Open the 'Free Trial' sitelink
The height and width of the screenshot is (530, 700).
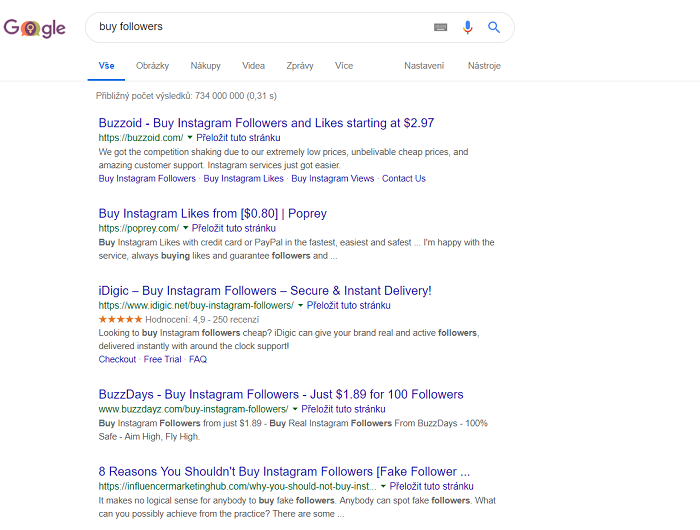[162, 359]
